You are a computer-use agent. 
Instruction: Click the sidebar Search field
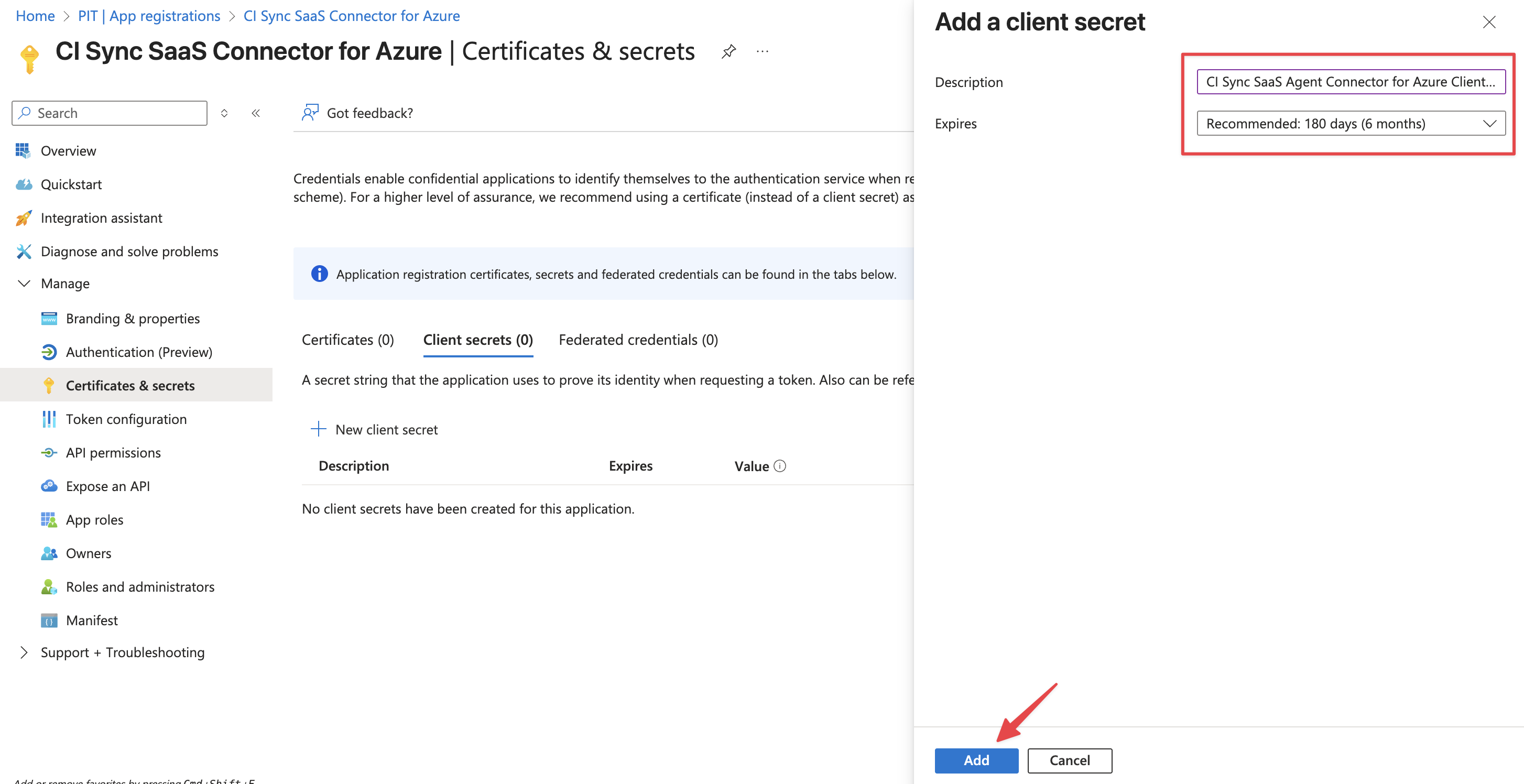point(109,113)
